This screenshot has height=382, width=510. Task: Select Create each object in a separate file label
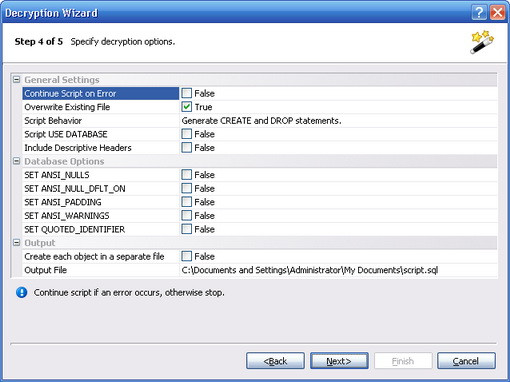click(94, 256)
